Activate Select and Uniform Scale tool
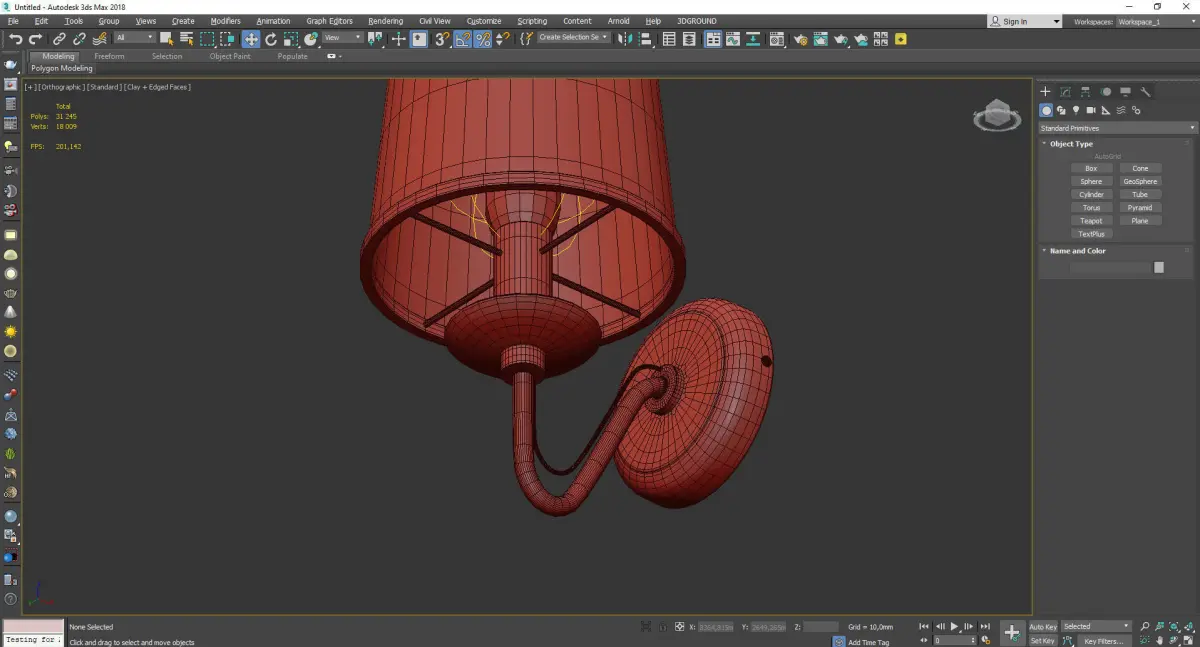 tap(291, 39)
